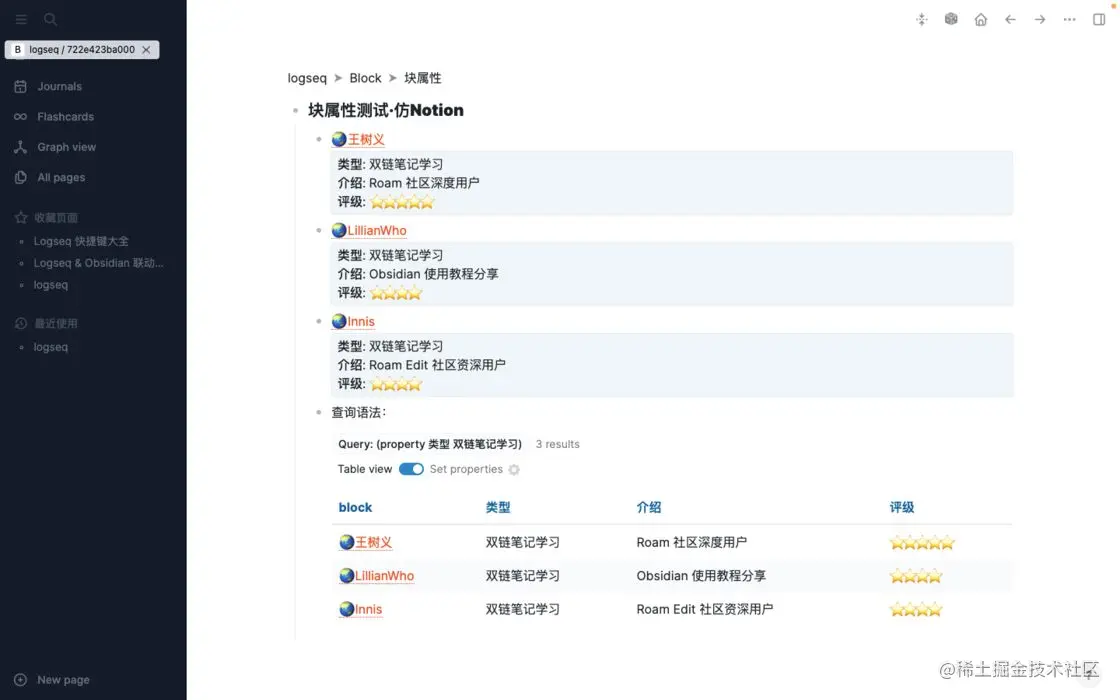This screenshot has height=700, width=1120.
Task: Click the random-note dice icon
Action: tap(951, 19)
